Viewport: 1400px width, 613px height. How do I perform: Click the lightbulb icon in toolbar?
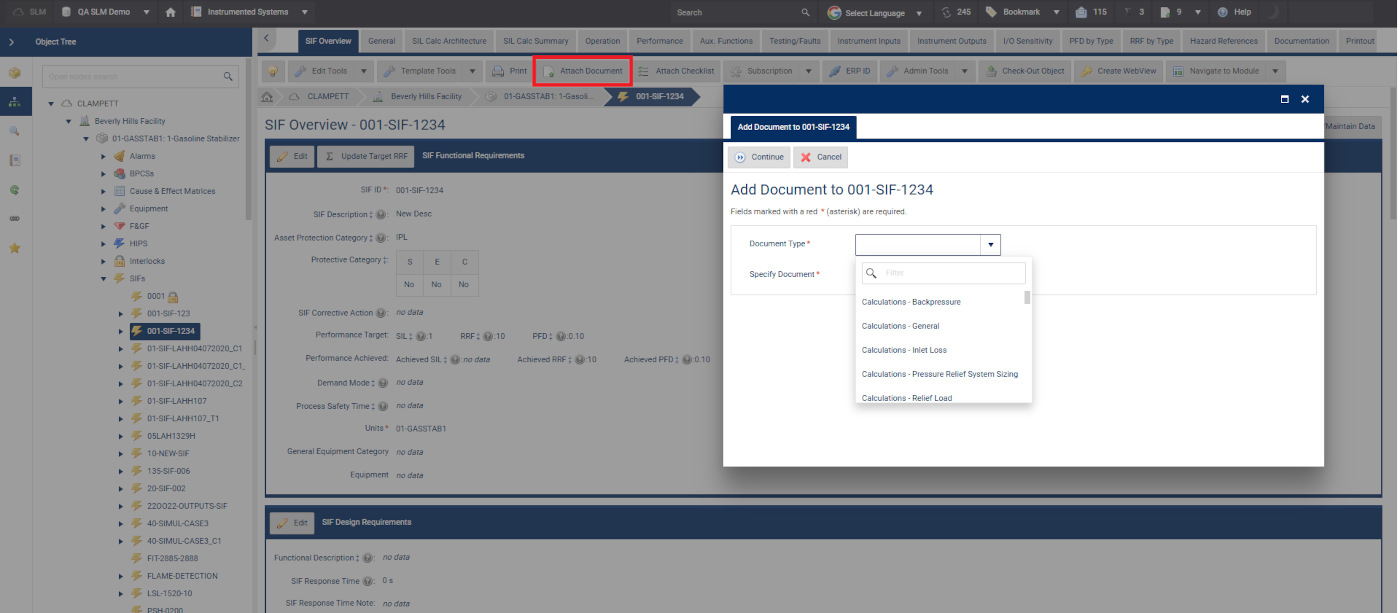point(272,71)
